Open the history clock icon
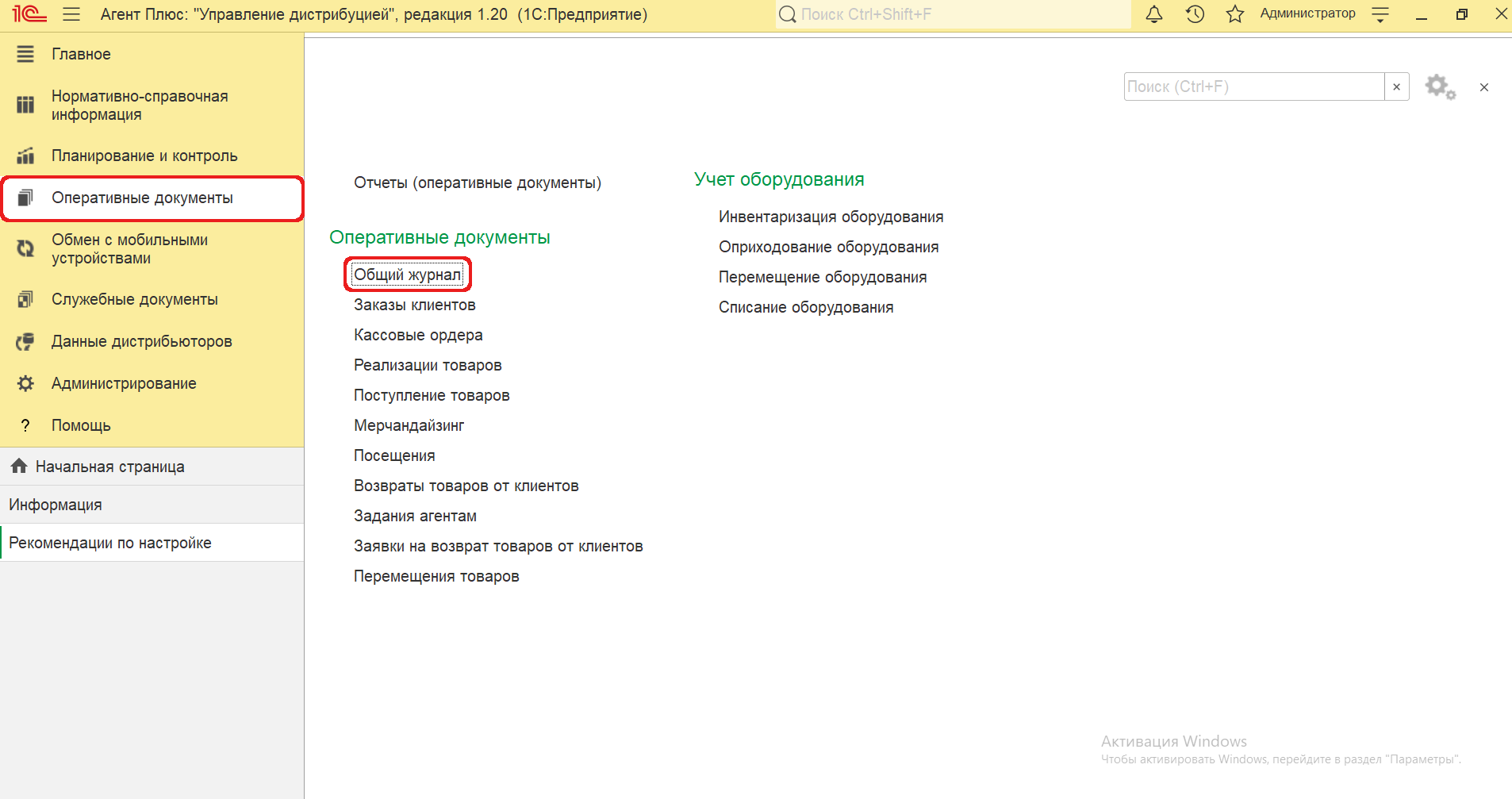 coord(1195,14)
